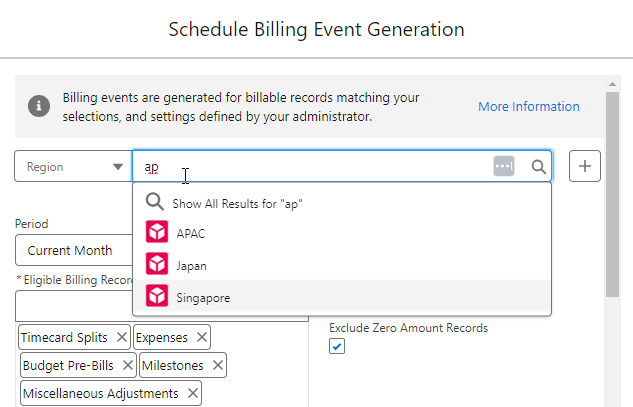Remove the Milestones pill

[217, 366]
